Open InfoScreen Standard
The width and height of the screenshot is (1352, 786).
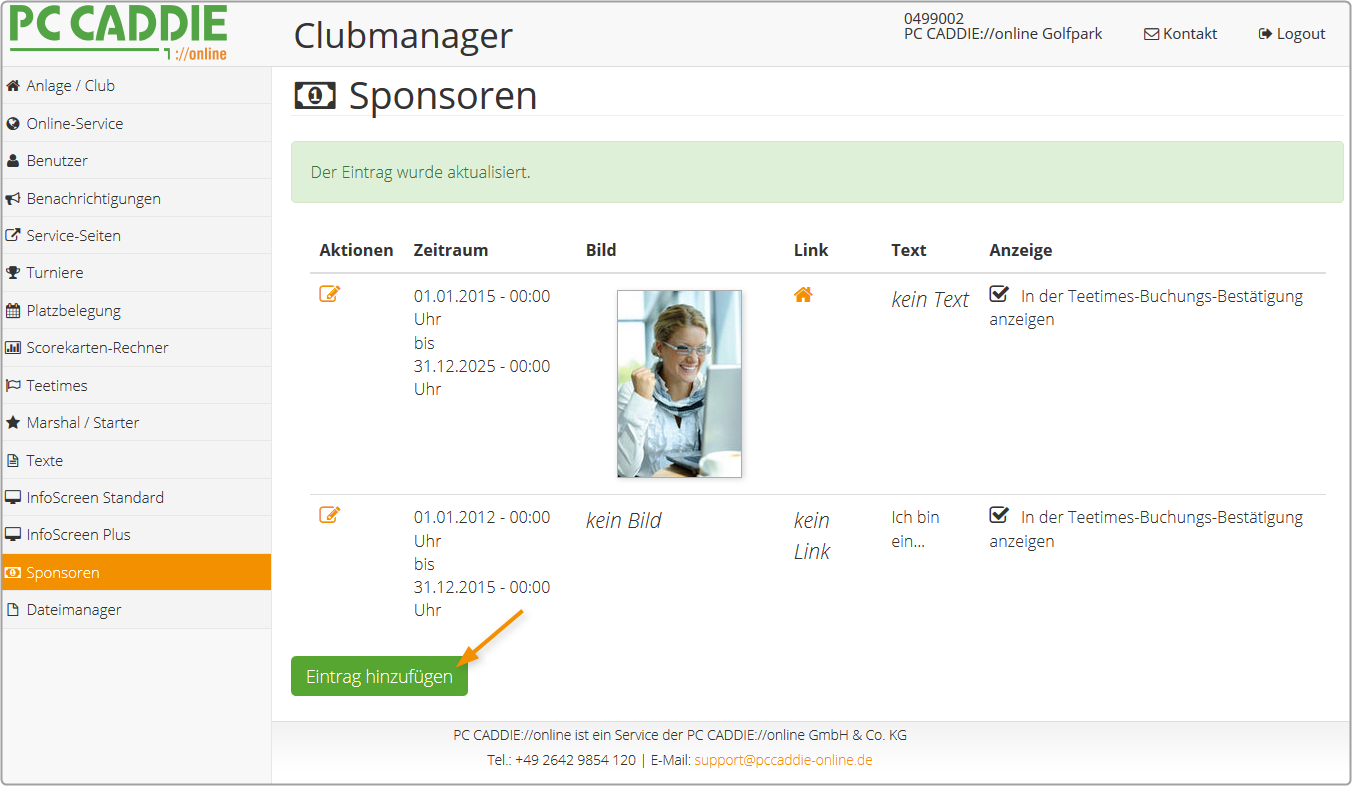[136, 498]
